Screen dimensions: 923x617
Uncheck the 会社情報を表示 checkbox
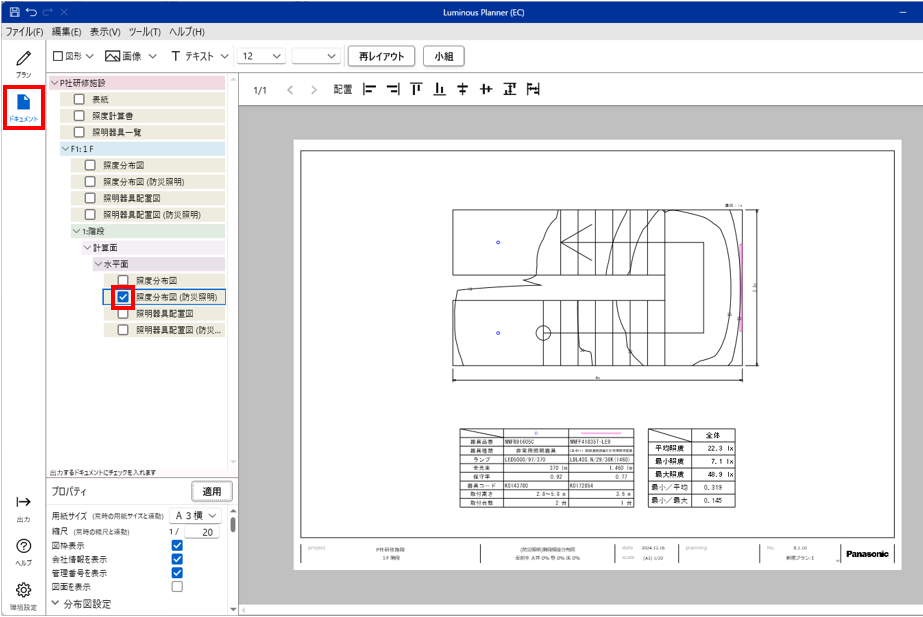coord(177,559)
